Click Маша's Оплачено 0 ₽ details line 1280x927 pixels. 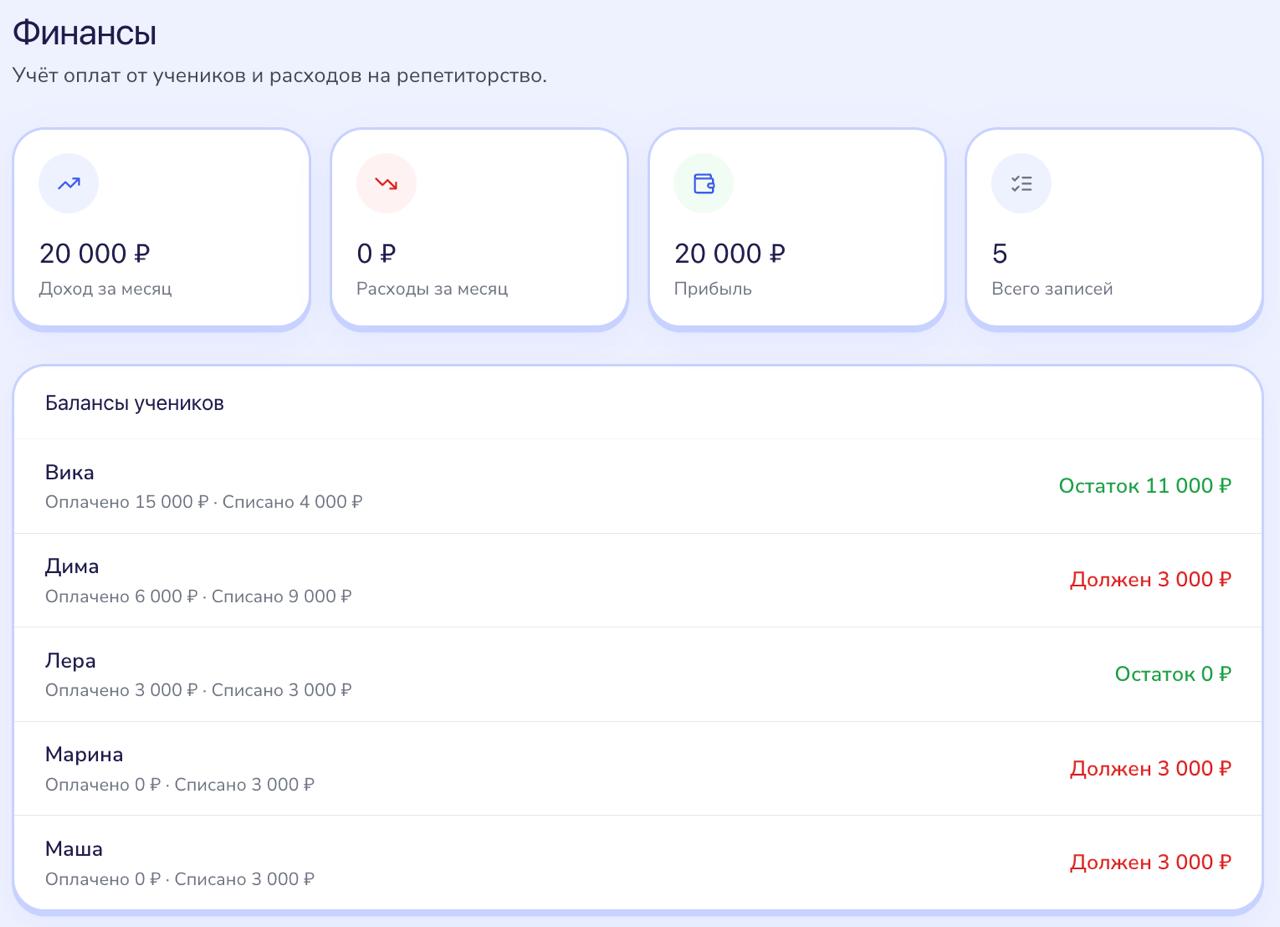[180, 879]
